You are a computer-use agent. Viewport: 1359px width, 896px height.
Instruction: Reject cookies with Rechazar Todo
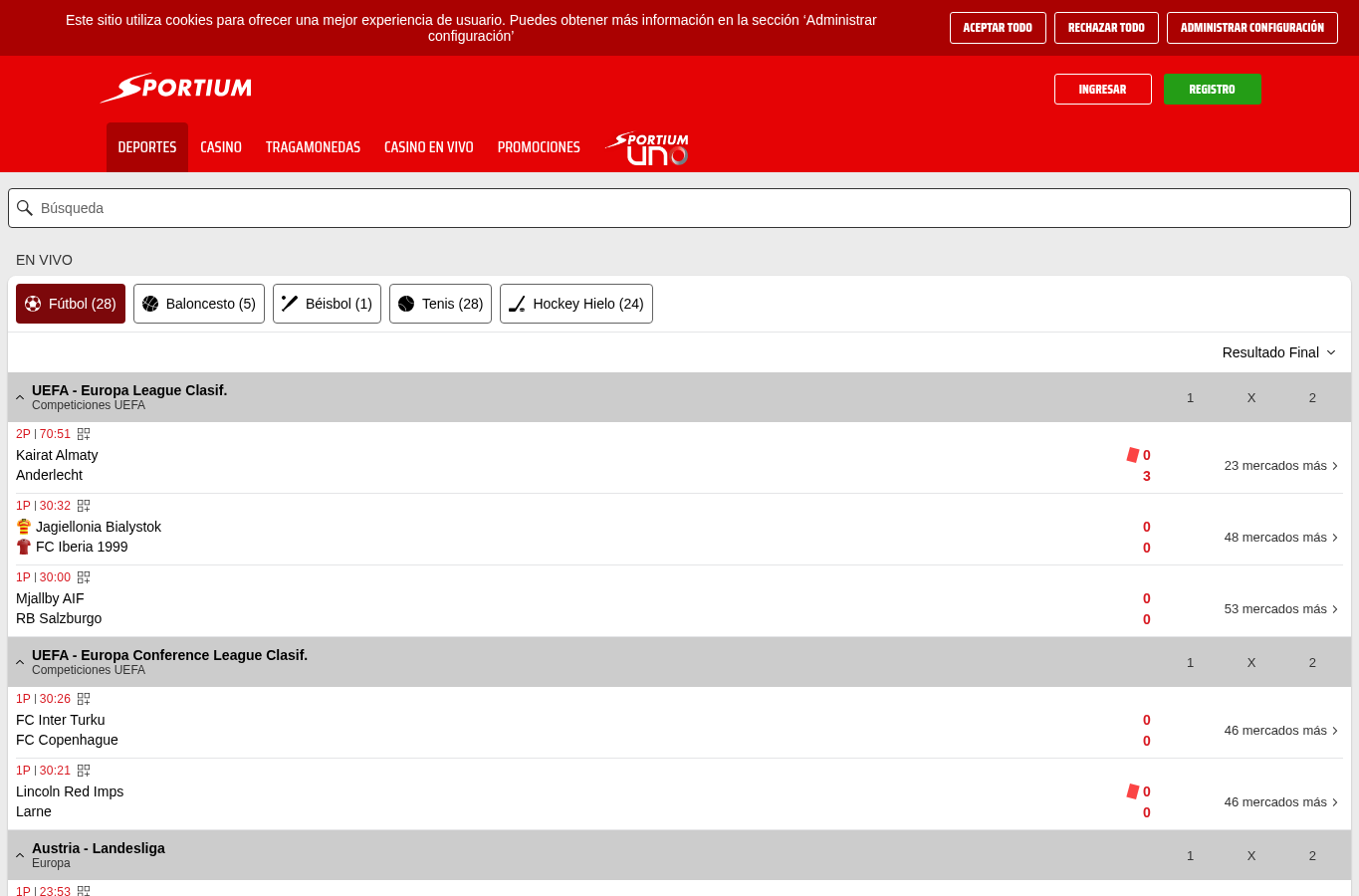point(1106,28)
